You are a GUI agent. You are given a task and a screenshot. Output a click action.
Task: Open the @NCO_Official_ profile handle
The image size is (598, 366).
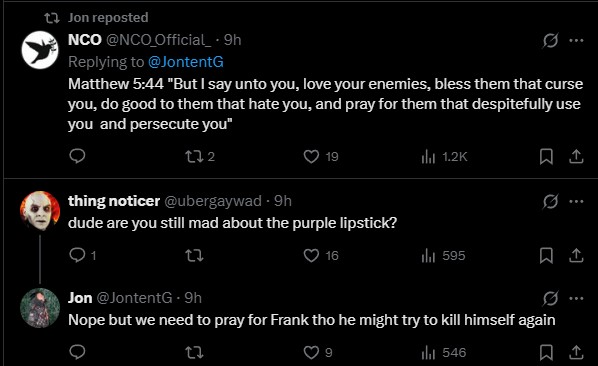tap(158, 40)
